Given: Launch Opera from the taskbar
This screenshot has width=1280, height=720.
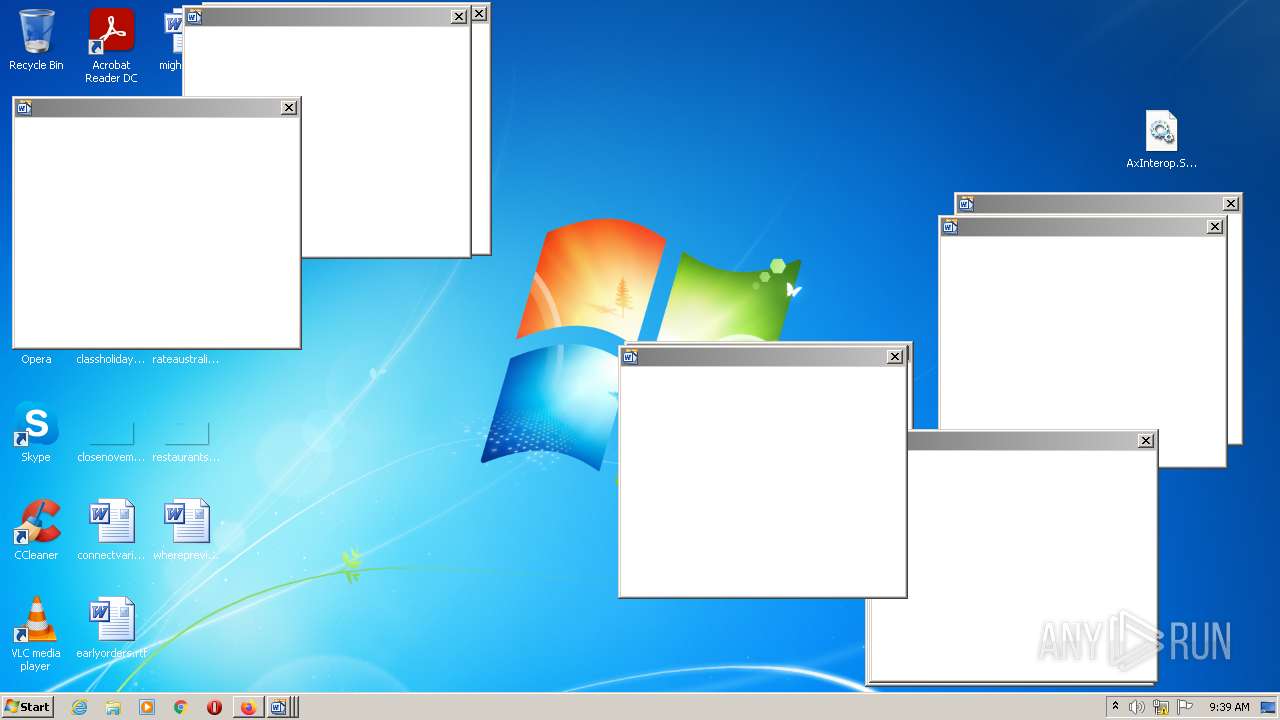Looking at the screenshot, I should click(214, 707).
